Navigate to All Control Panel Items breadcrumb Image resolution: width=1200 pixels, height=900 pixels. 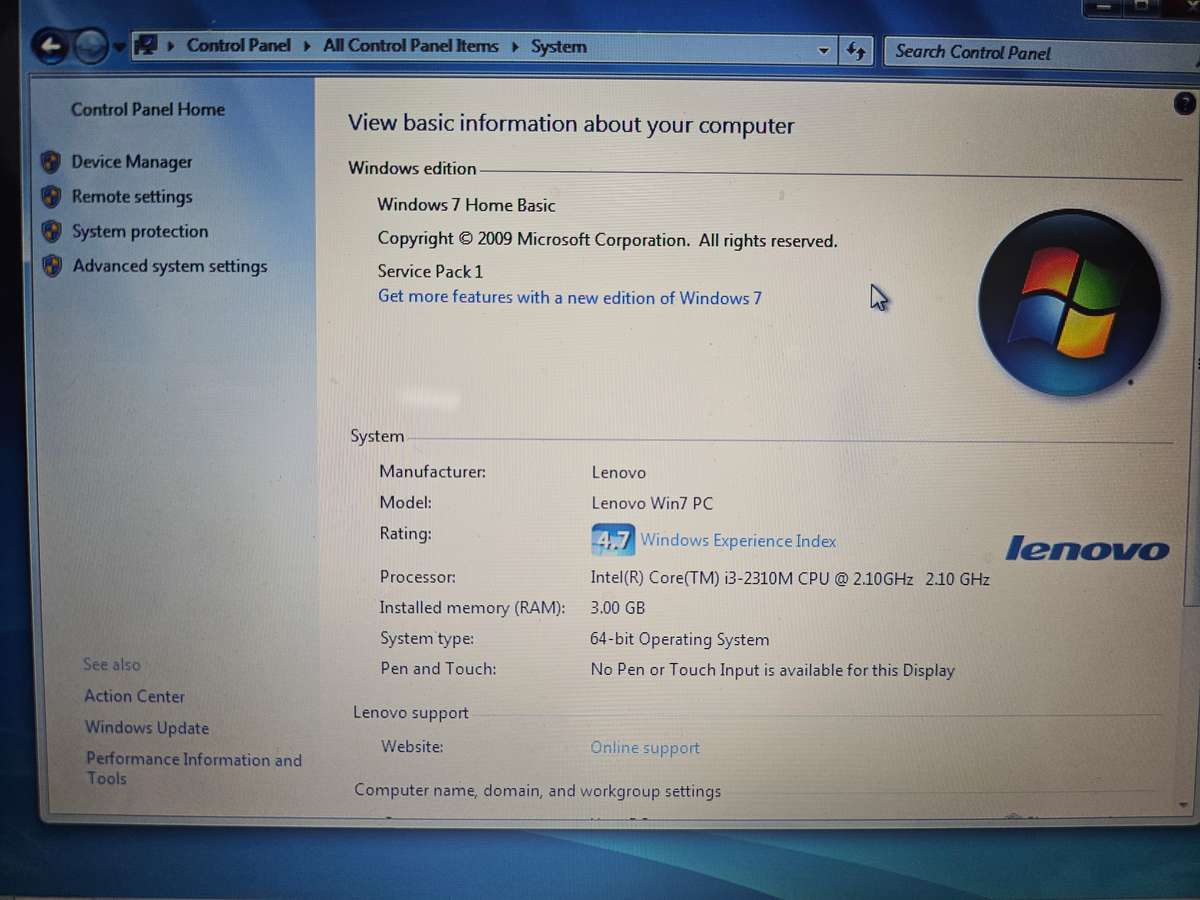pos(410,46)
